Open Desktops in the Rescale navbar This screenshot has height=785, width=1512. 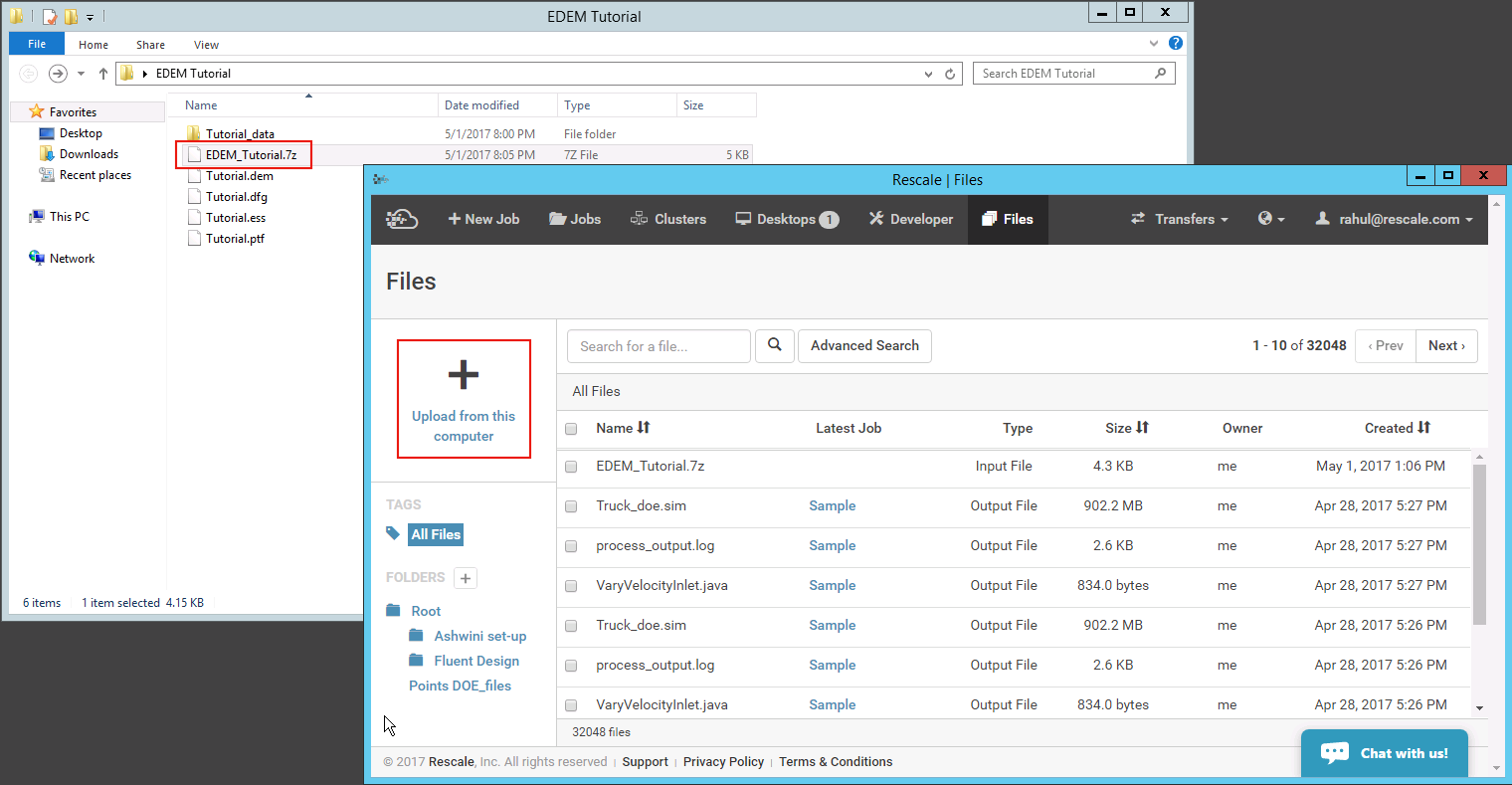pos(787,219)
